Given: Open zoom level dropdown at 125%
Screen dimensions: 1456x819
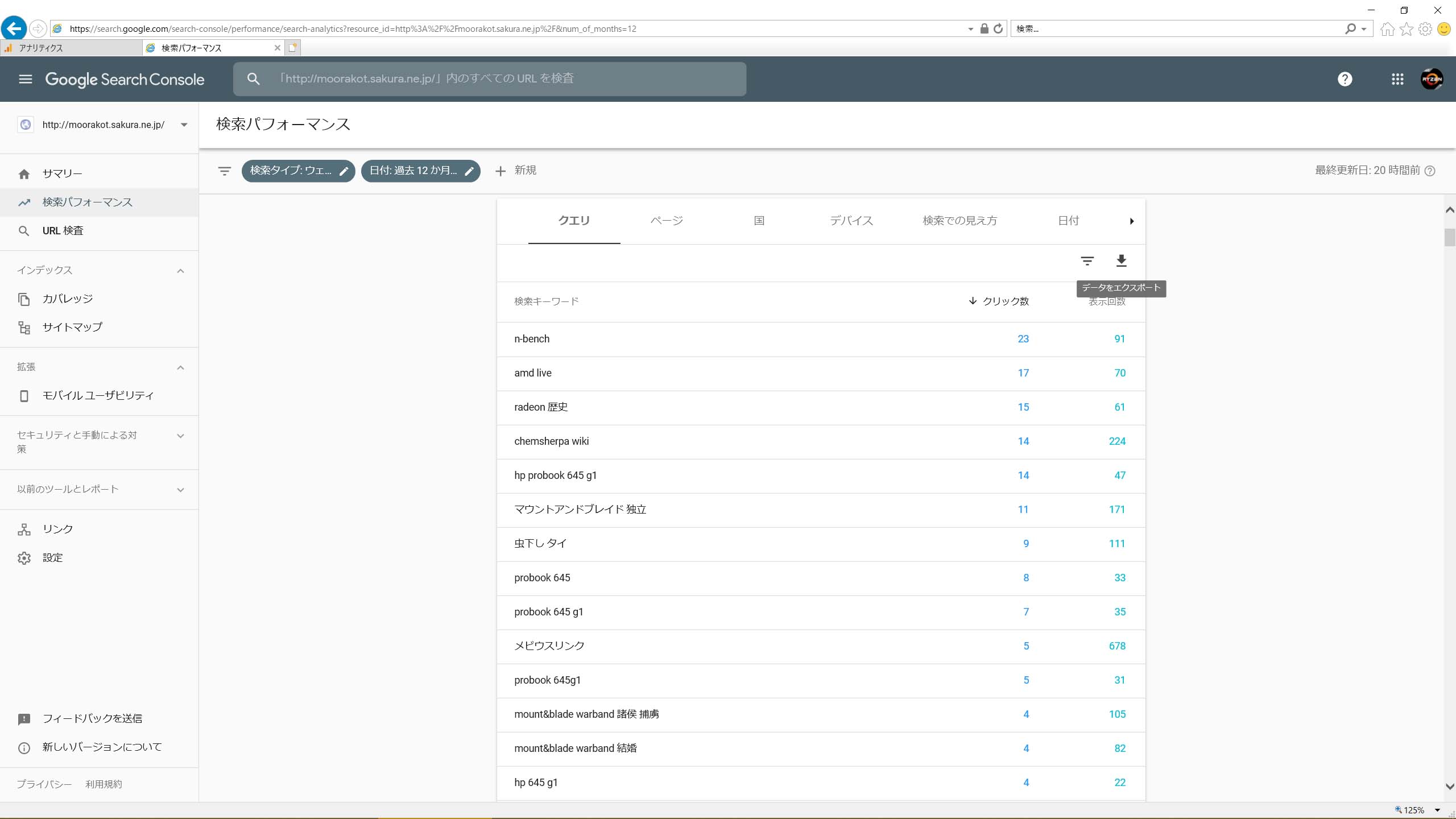Looking at the screenshot, I should (1437, 810).
